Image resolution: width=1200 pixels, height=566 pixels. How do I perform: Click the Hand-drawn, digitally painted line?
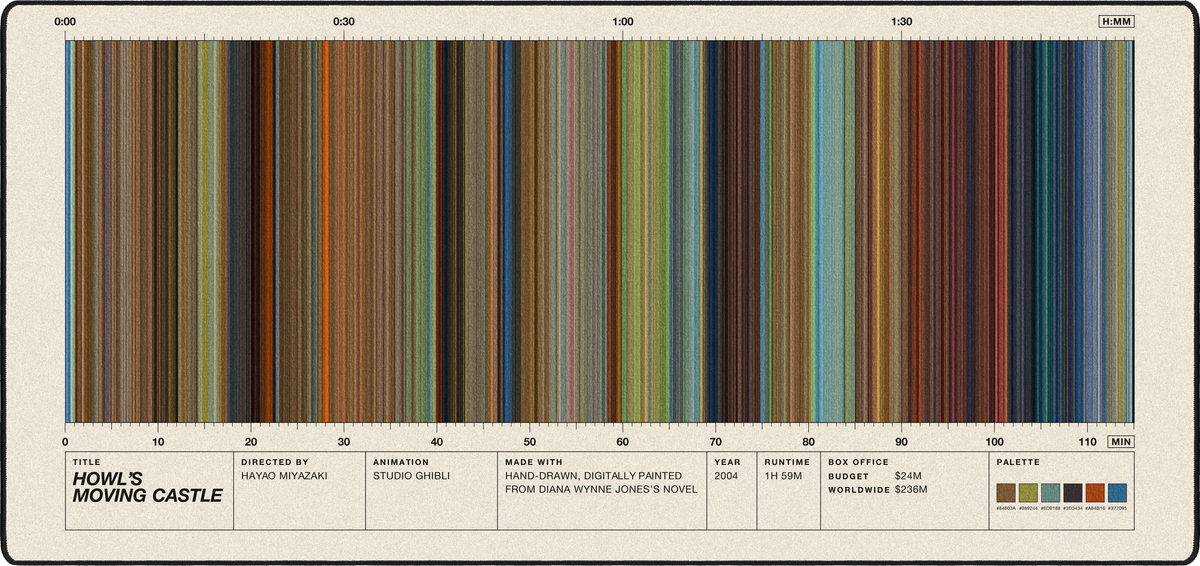594,476
